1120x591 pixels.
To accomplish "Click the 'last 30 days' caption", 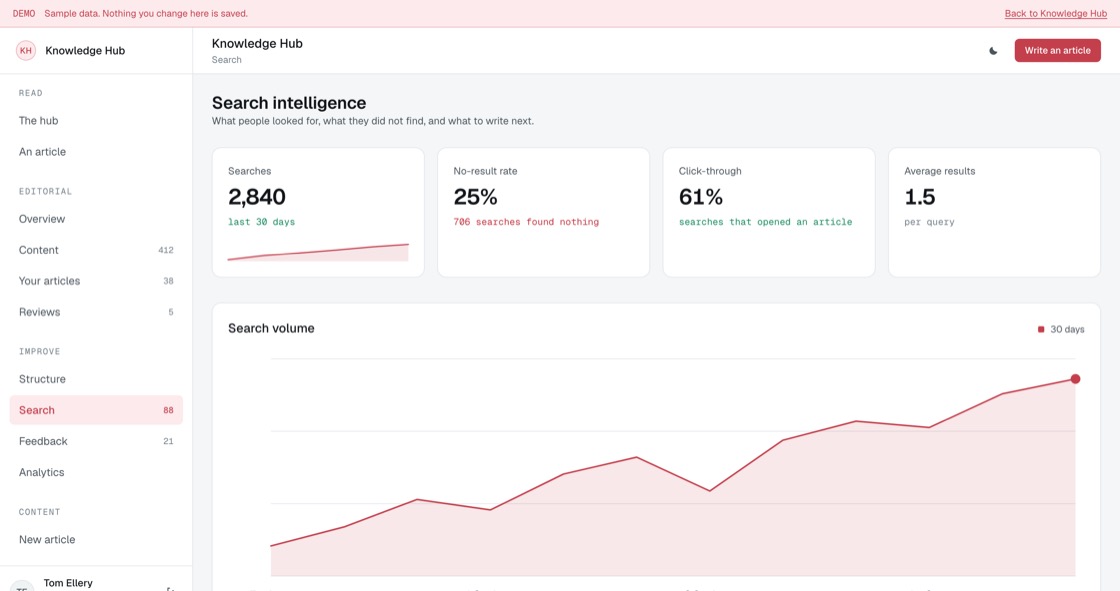I will pyautogui.click(x=261, y=222).
